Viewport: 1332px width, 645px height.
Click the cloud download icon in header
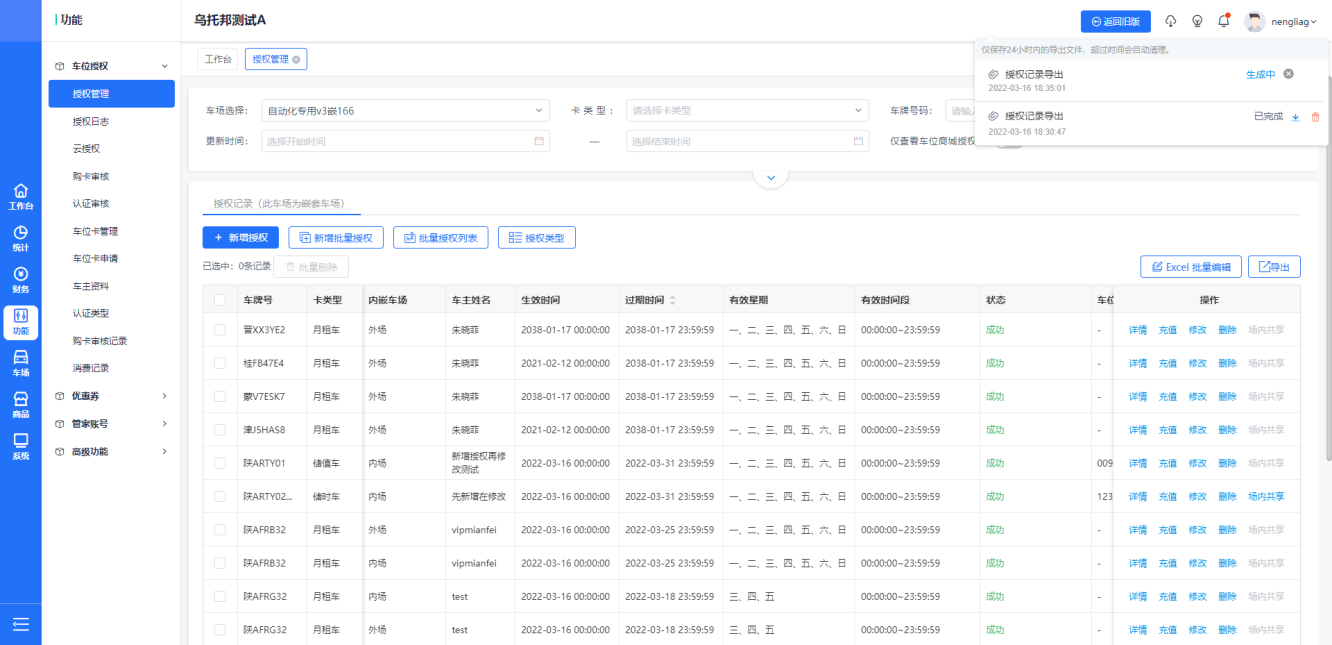pyautogui.click(x=1171, y=21)
